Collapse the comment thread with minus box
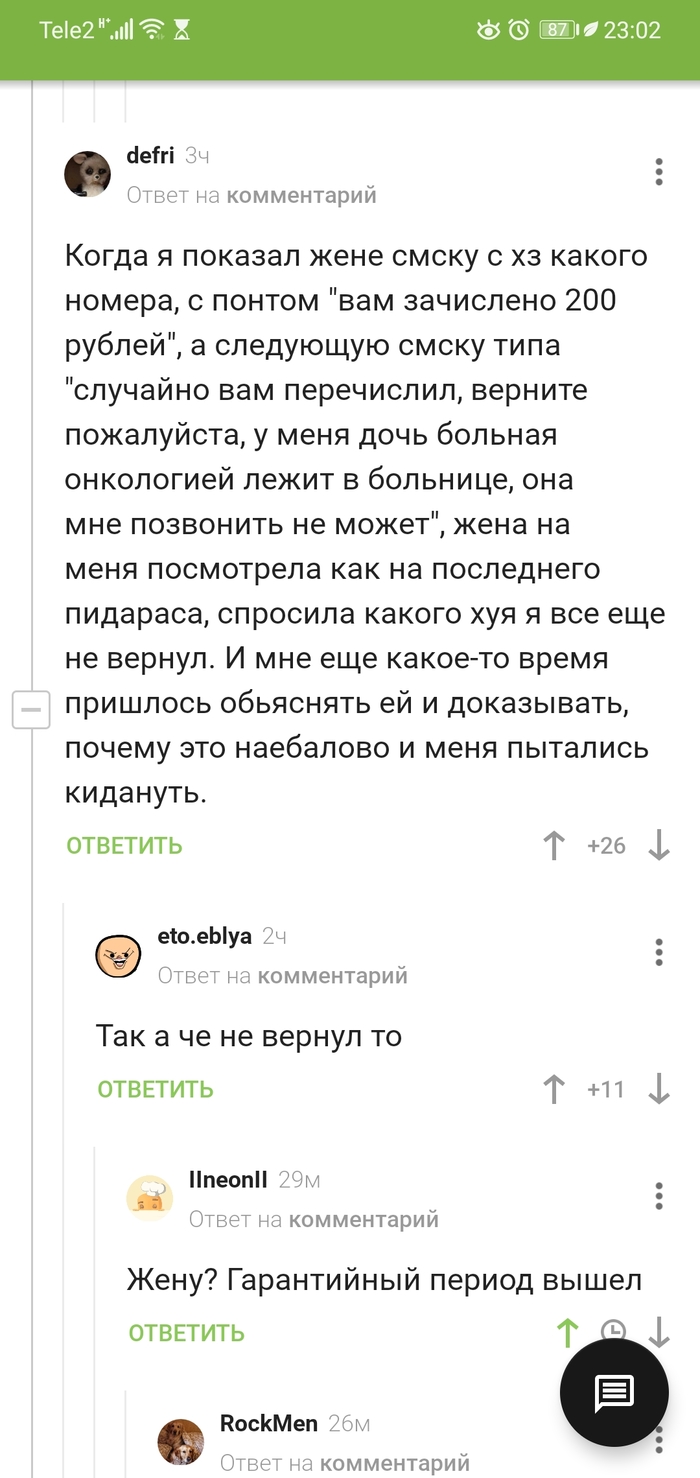Image resolution: width=700 pixels, height=1478 pixels. pos(31,711)
